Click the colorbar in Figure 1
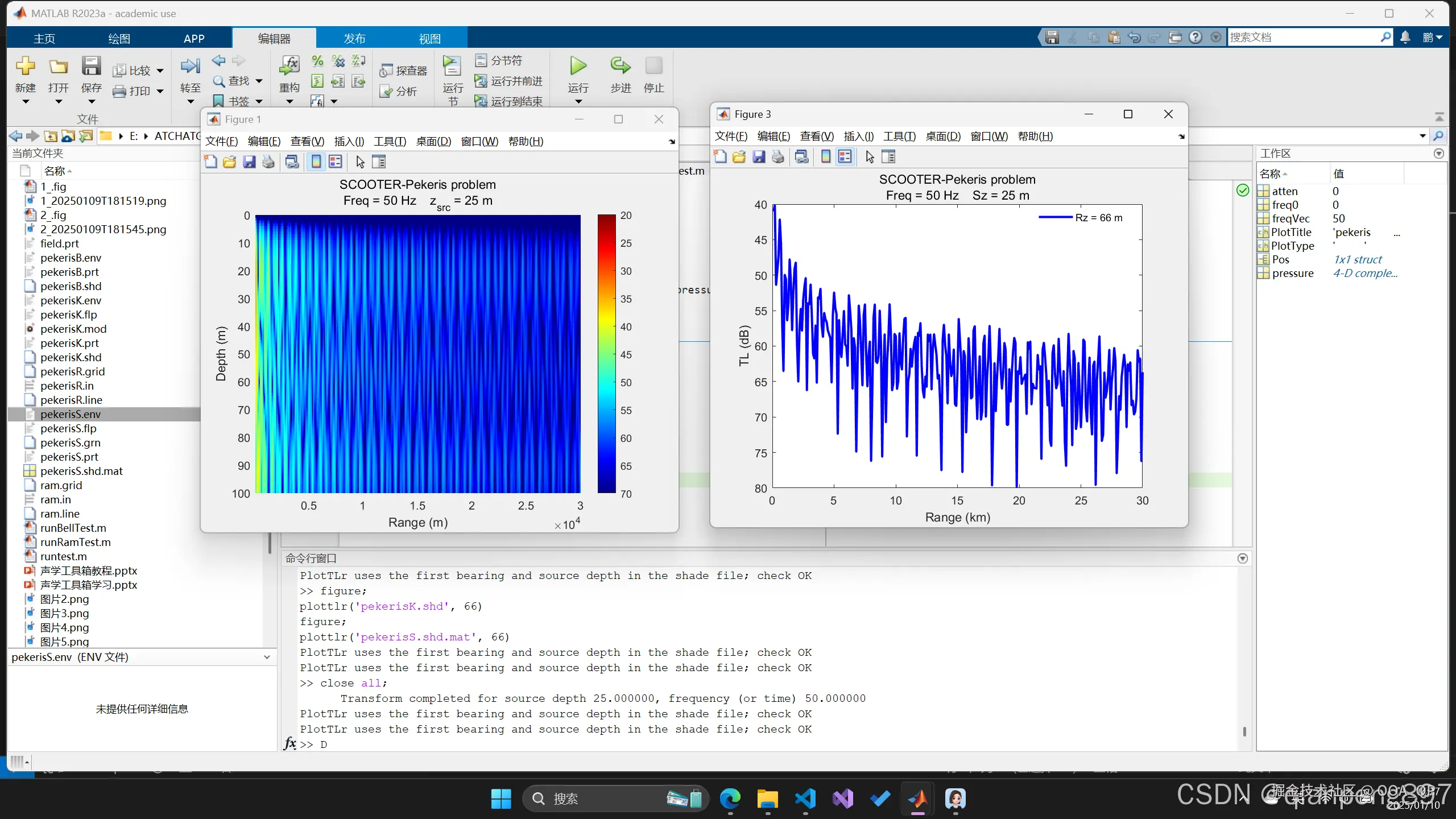Image resolution: width=1456 pixels, height=819 pixels. (606, 354)
